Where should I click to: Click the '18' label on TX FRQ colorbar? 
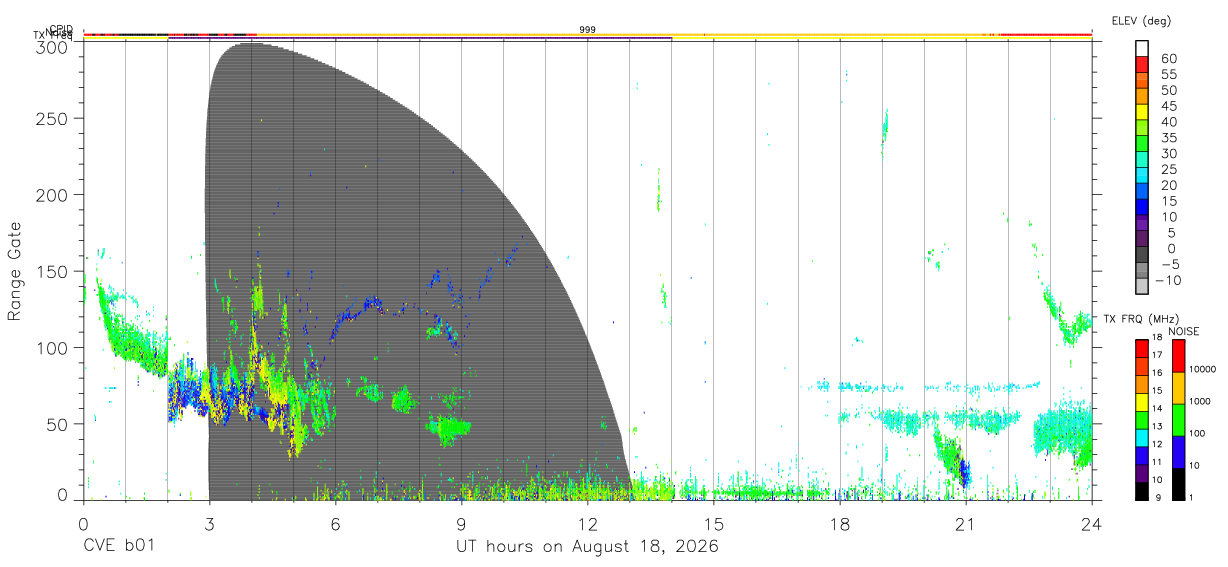click(x=1156, y=338)
